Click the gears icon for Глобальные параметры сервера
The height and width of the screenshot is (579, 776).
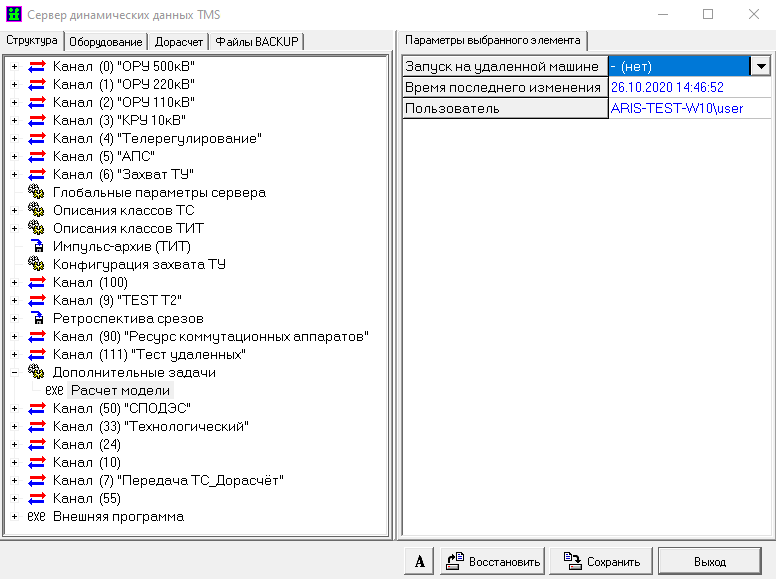37,192
